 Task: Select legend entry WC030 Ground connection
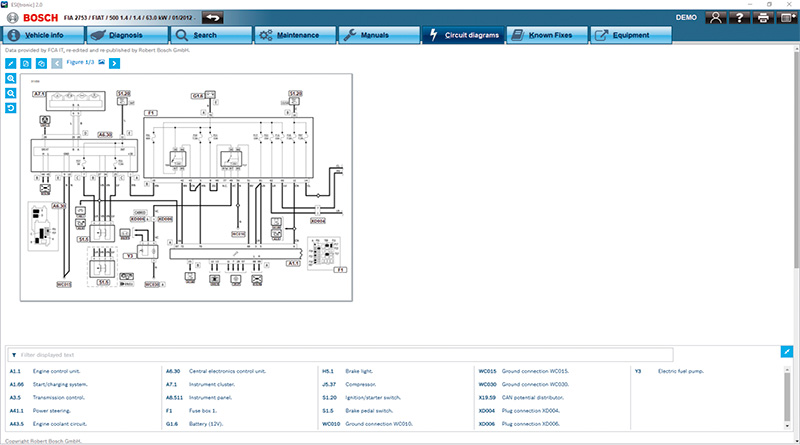[x=523, y=384]
